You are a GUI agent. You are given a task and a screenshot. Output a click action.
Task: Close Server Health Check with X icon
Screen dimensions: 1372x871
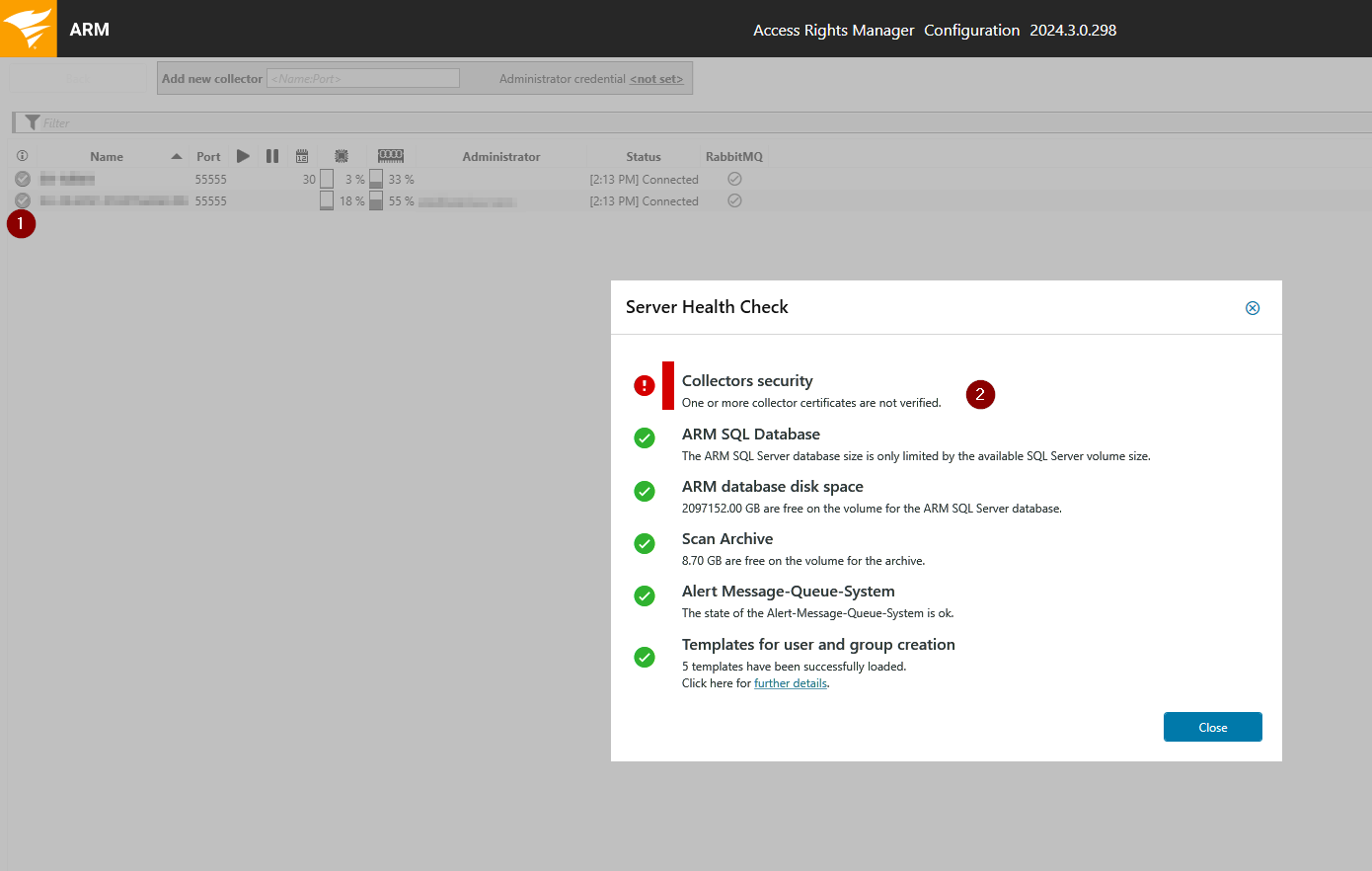point(1253,308)
